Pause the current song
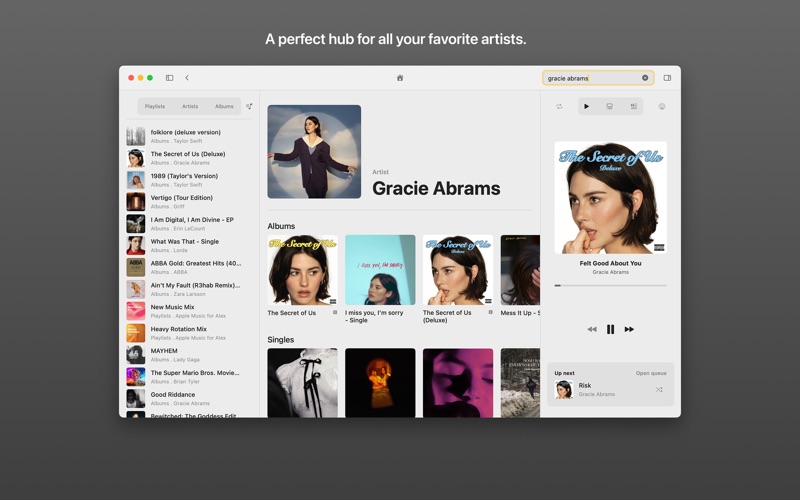Screen dimensions: 800x500 click(610, 330)
